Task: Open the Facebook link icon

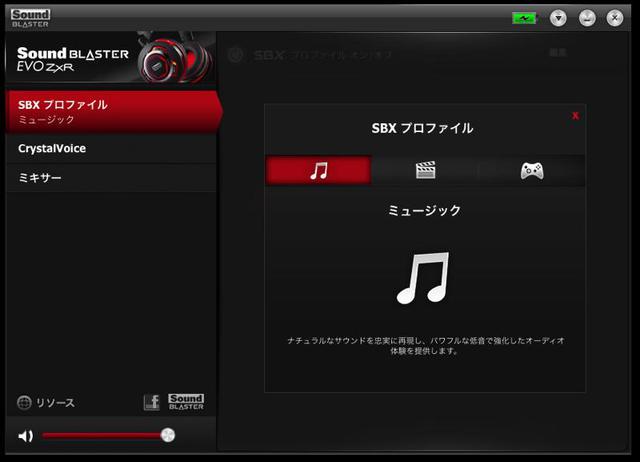Action: point(151,402)
